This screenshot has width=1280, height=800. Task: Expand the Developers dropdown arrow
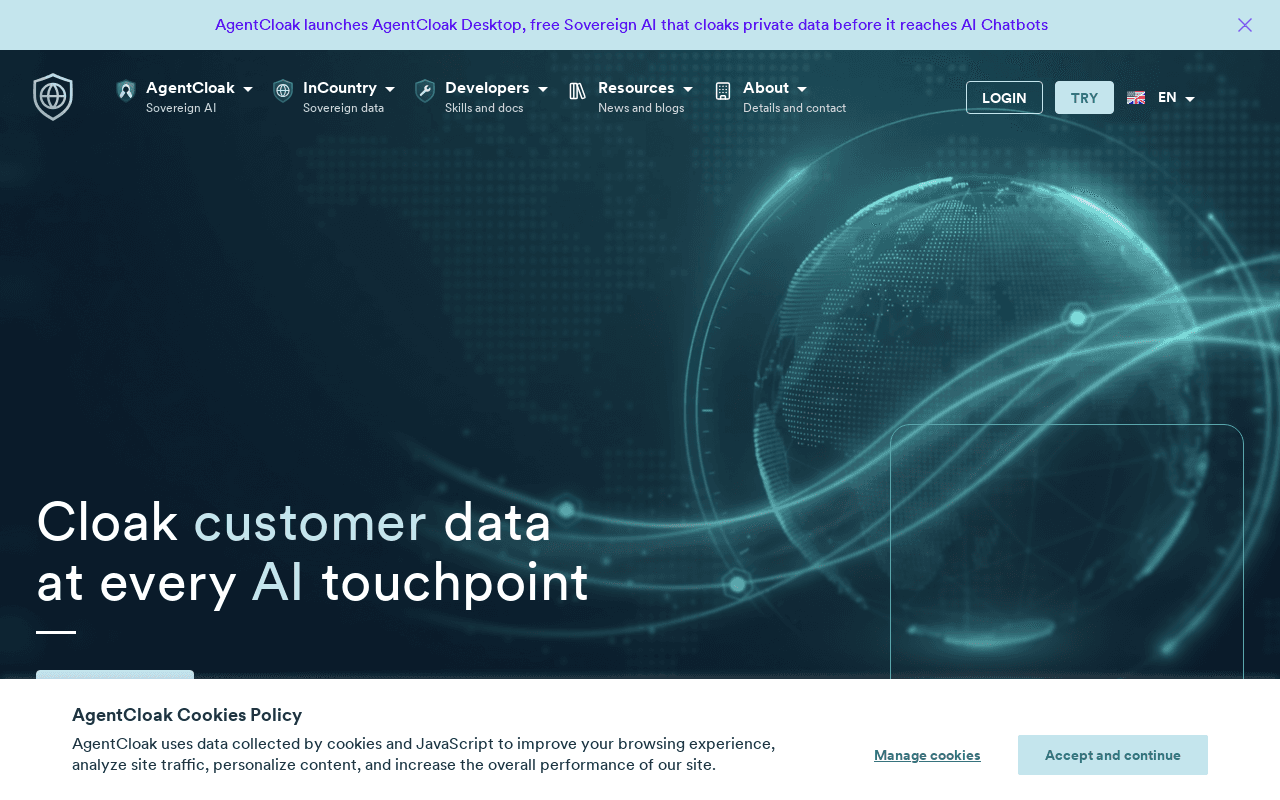click(543, 89)
